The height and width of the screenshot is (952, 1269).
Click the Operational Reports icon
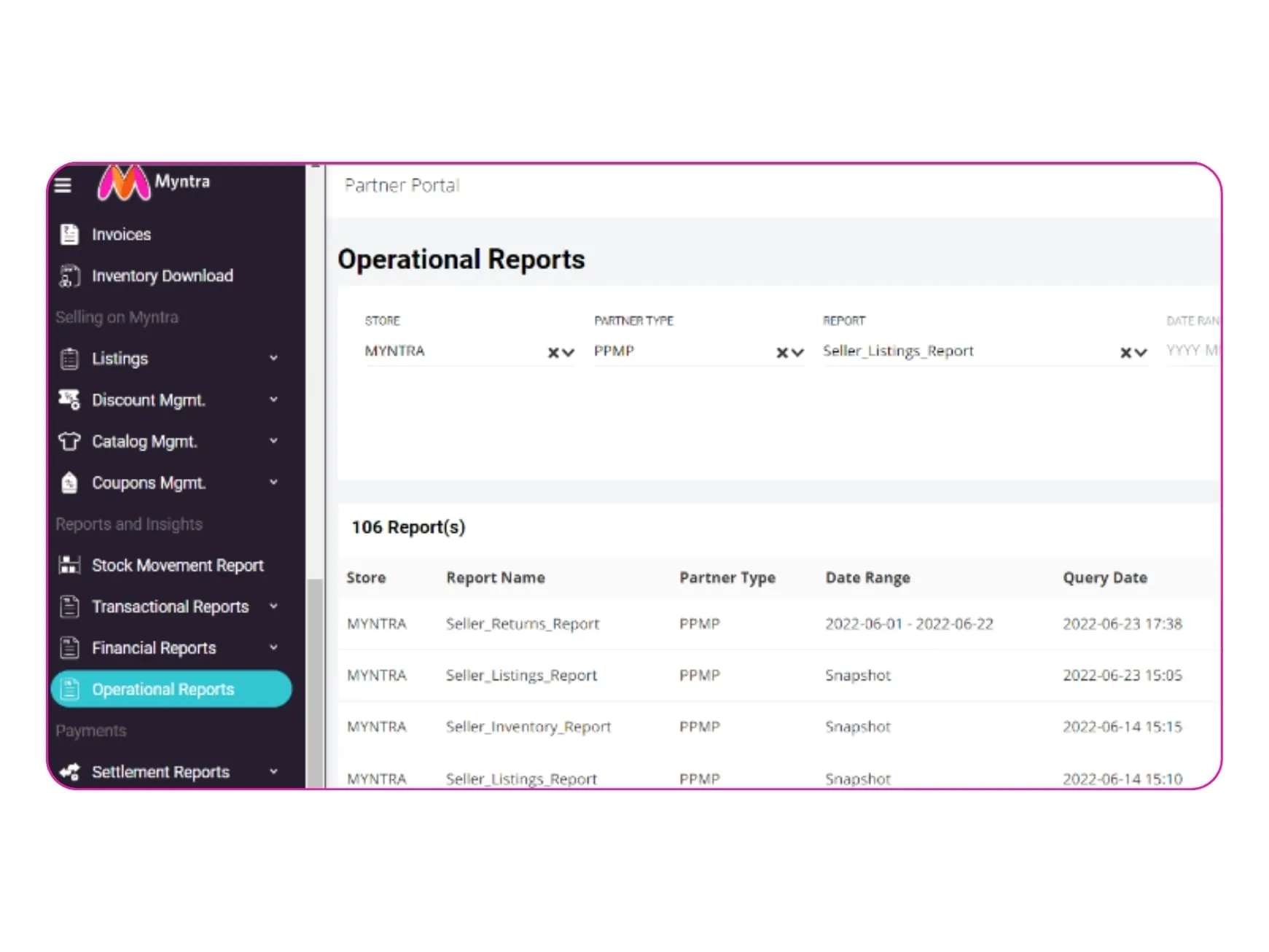[69, 689]
